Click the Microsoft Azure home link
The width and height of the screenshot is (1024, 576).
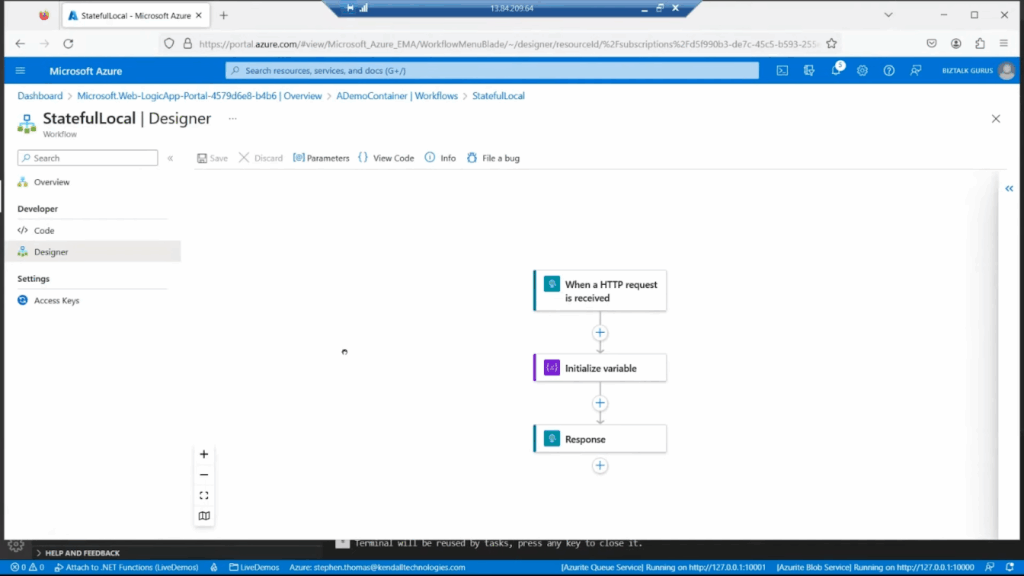click(86, 71)
